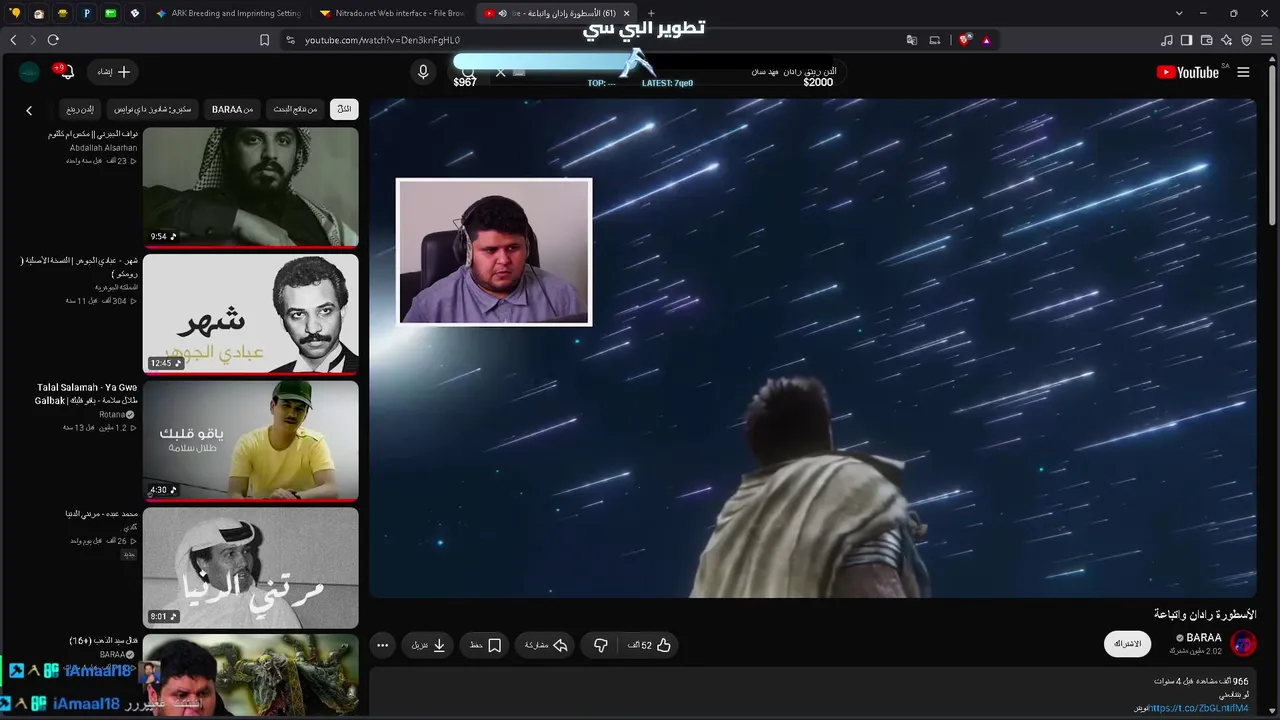Viewport: 1280px width, 720px height.
Task: Open the pinned tab with P icon
Action: click(x=87, y=13)
